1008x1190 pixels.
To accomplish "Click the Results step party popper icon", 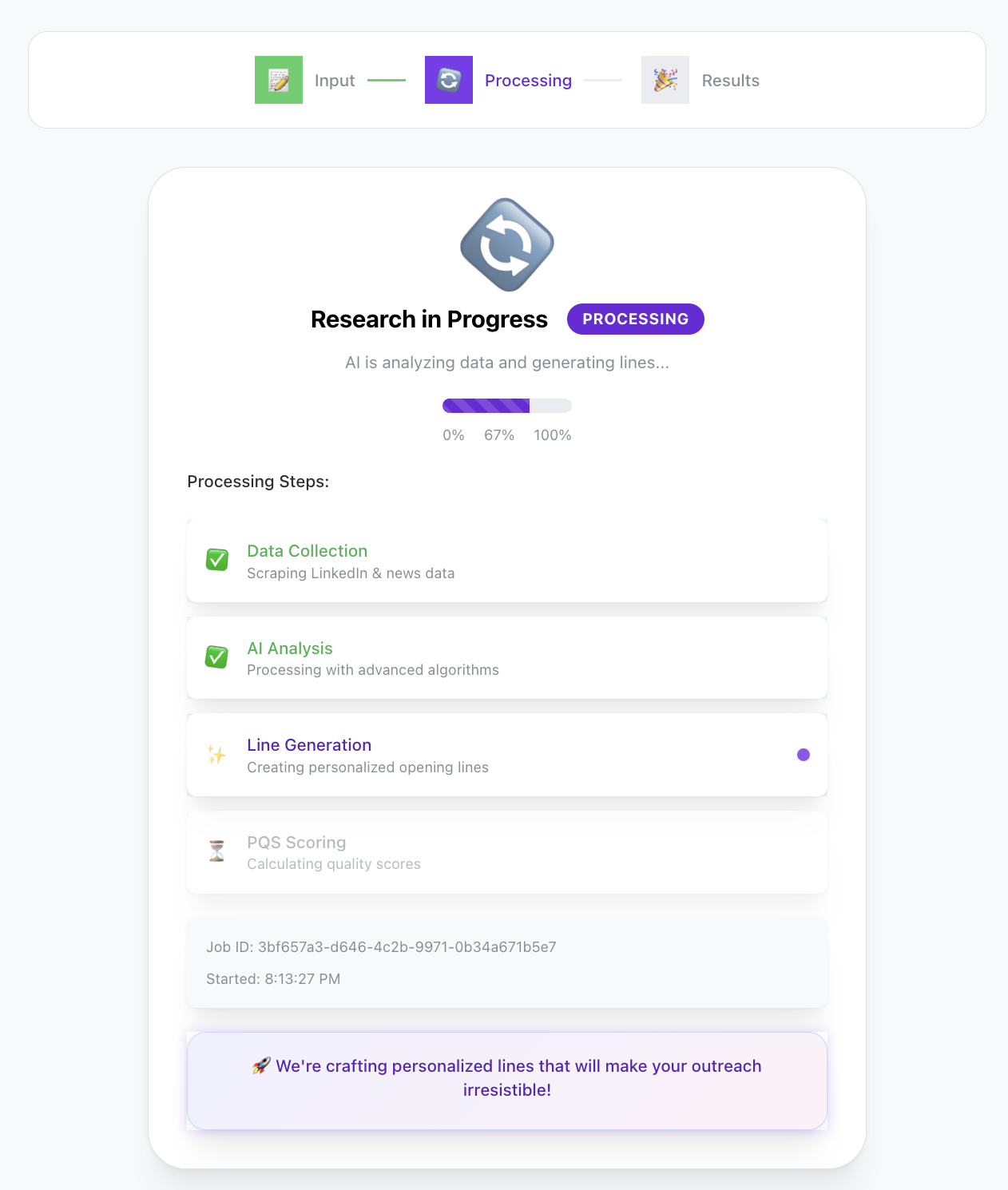I will pyautogui.click(x=665, y=80).
